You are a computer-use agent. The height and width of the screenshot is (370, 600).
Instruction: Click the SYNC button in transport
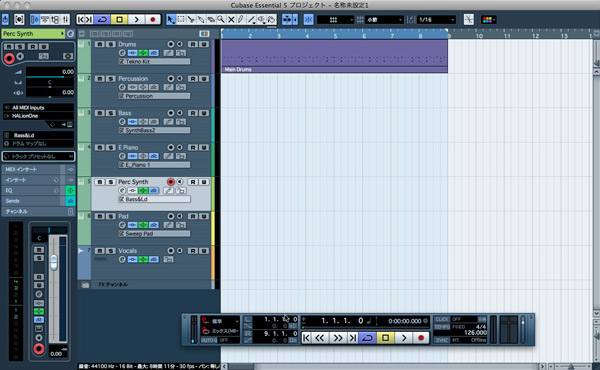[x=442, y=340]
